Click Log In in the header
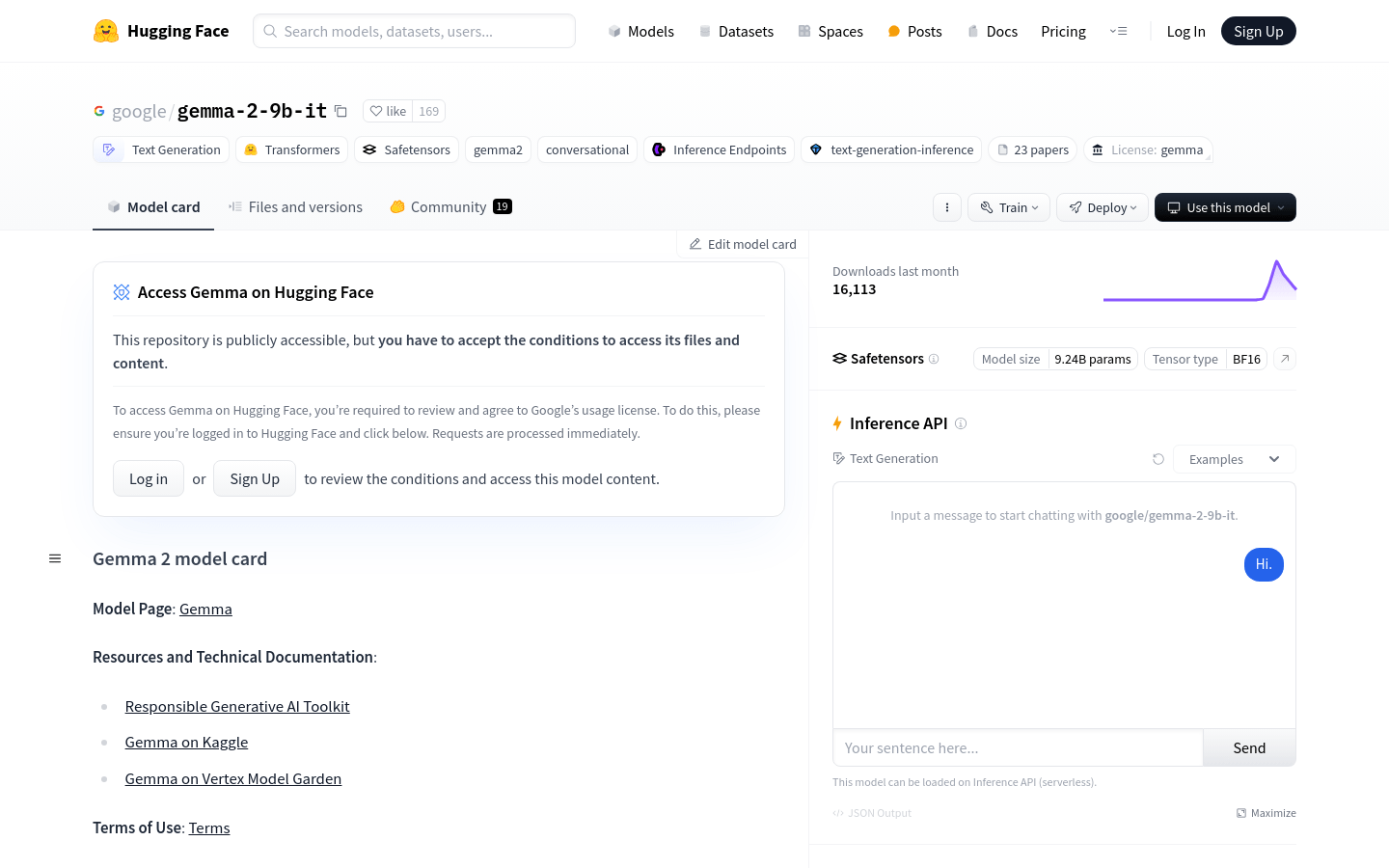The image size is (1389, 868). (x=1185, y=31)
